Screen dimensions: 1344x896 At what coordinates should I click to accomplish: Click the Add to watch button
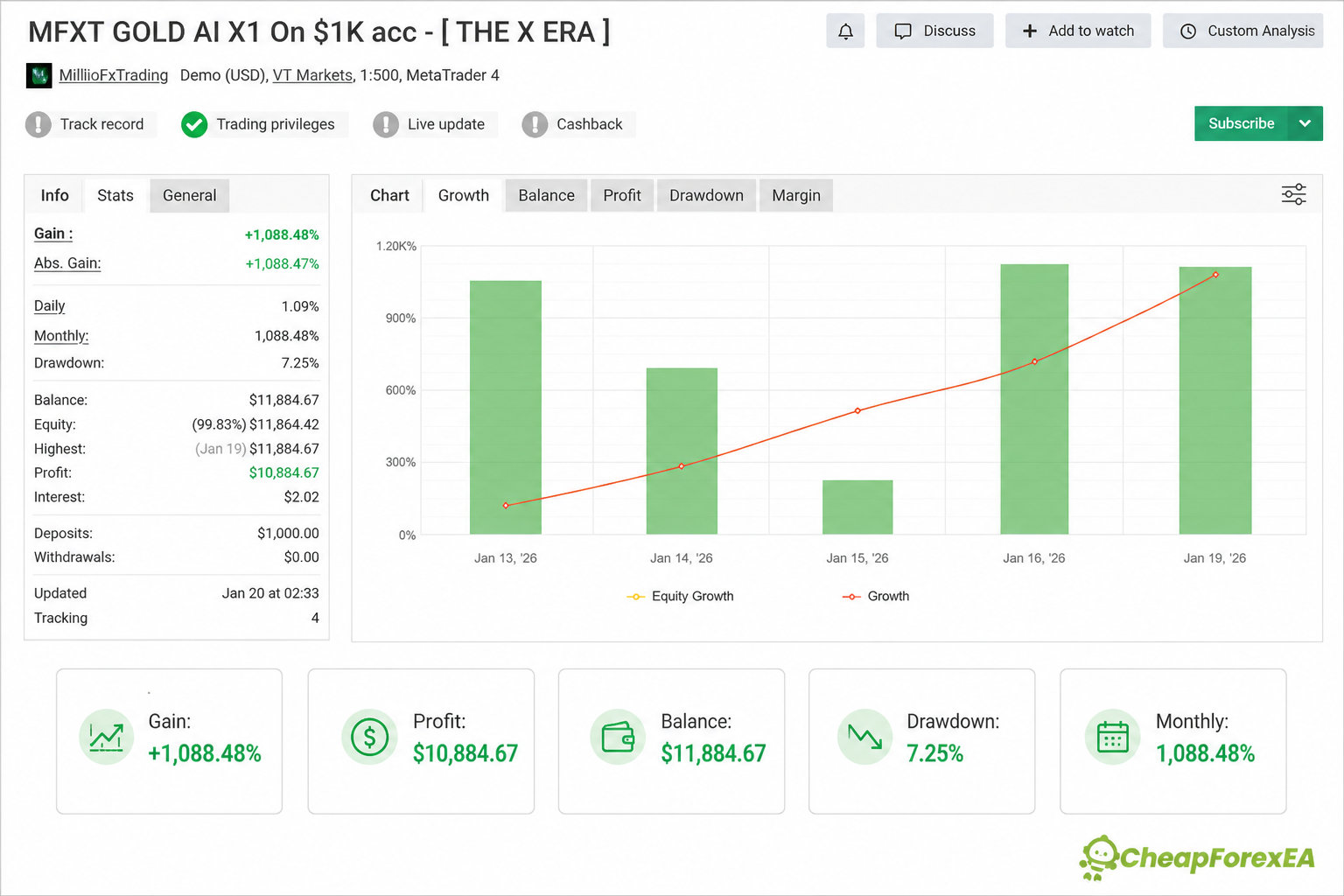[x=1078, y=31]
